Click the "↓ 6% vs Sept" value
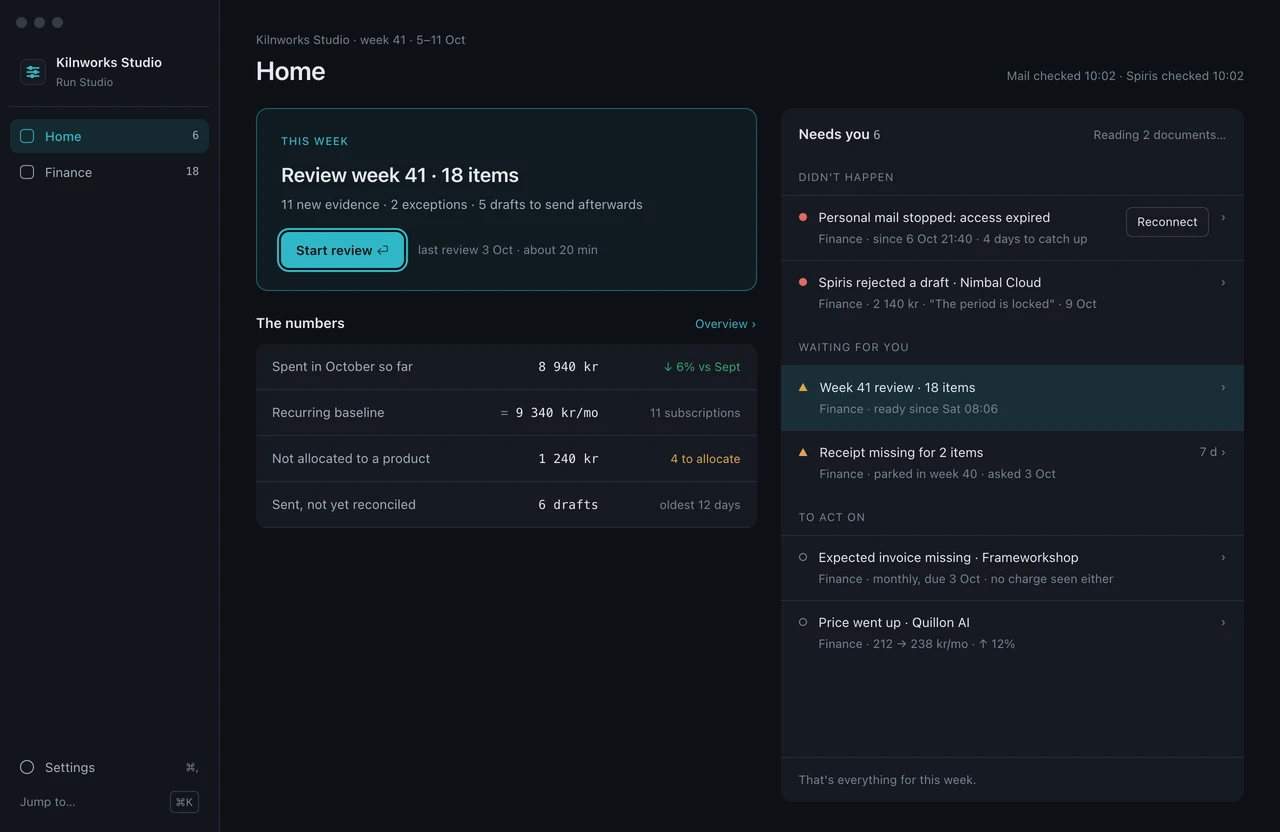The width and height of the screenshot is (1280, 832). (702, 367)
